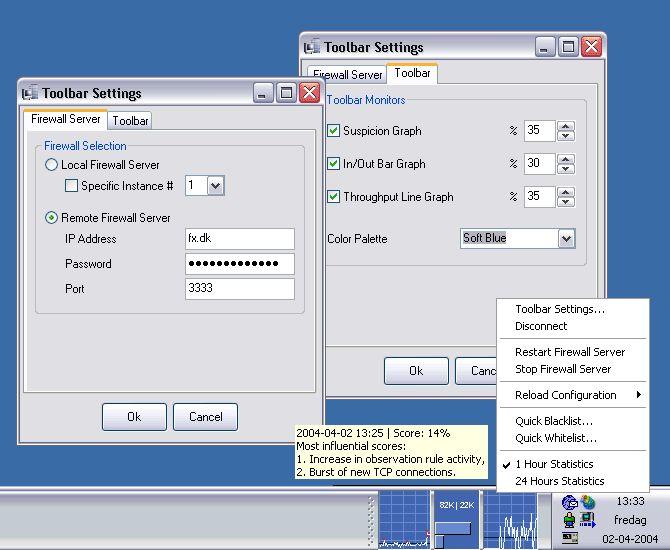Open the Specific Instance number dropdown

click(x=215, y=186)
